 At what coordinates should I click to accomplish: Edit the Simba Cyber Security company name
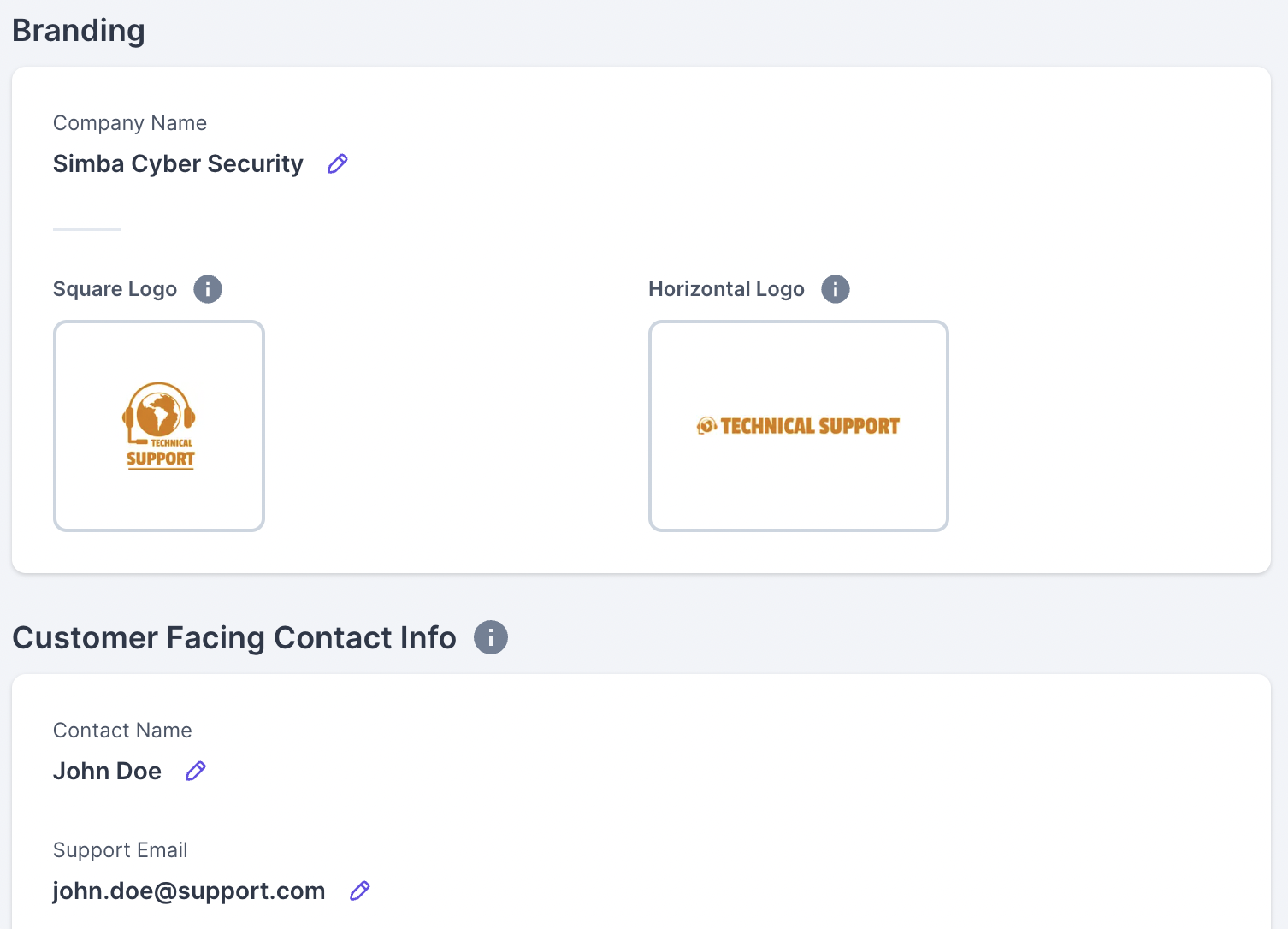tap(338, 163)
